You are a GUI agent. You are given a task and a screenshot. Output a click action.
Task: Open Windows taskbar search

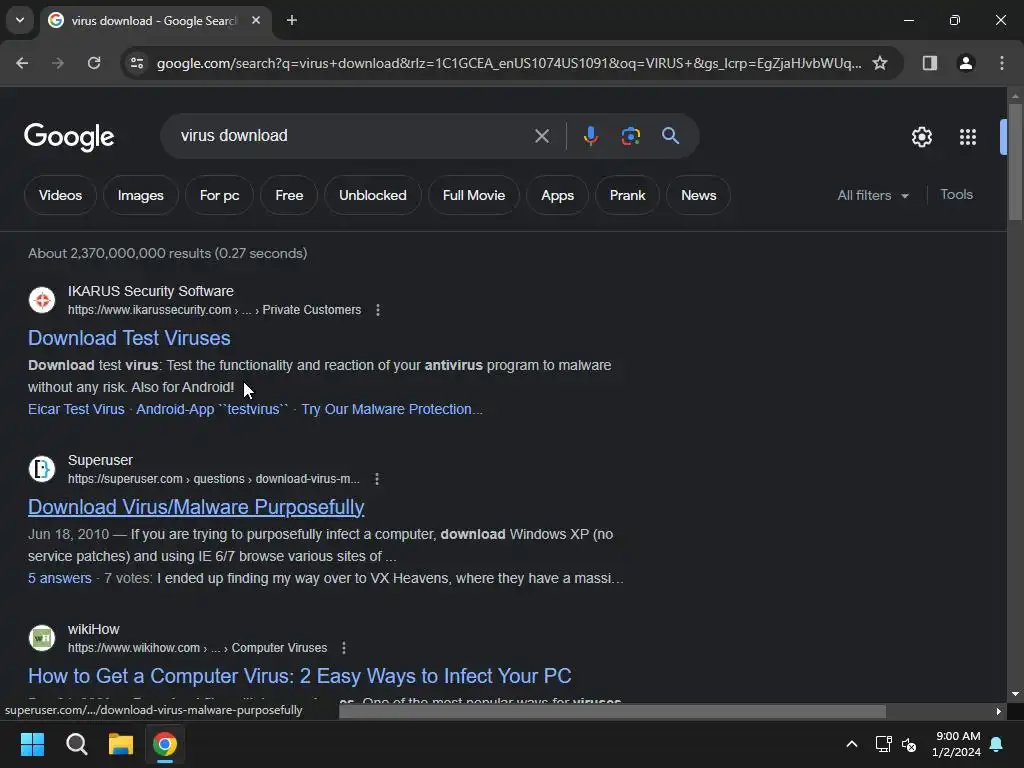coord(76,744)
